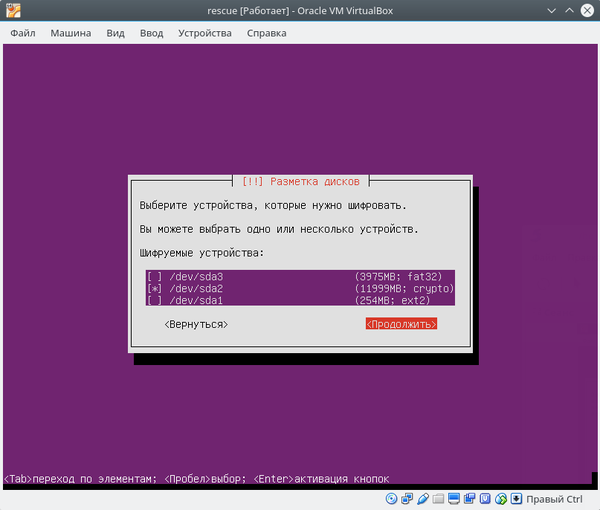Viewport: 600px width, 510px height.
Task: Activate the Вернуться button
Action: [x=196, y=324]
